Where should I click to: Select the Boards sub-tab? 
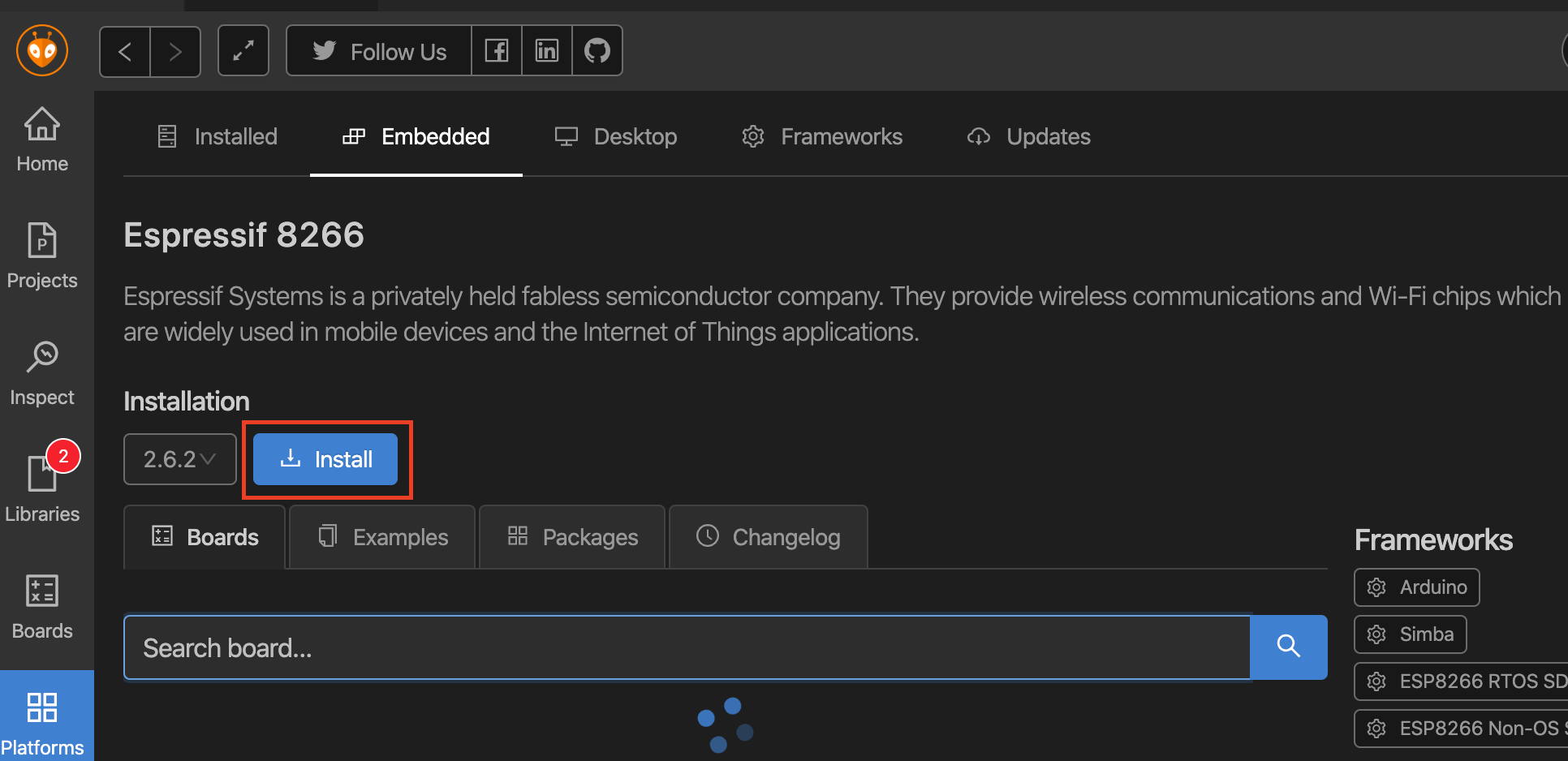coord(205,537)
